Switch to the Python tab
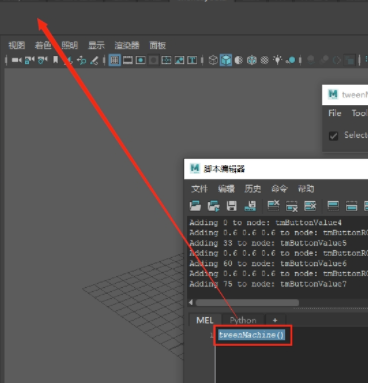Viewport: 368px width, 383px height. [x=243, y=320]
